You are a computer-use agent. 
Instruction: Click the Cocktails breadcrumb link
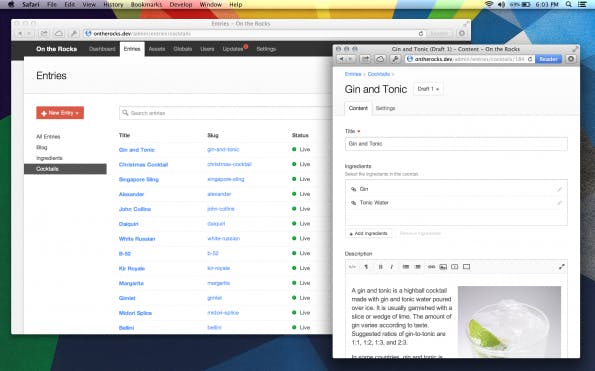click(x=378, y=74)
